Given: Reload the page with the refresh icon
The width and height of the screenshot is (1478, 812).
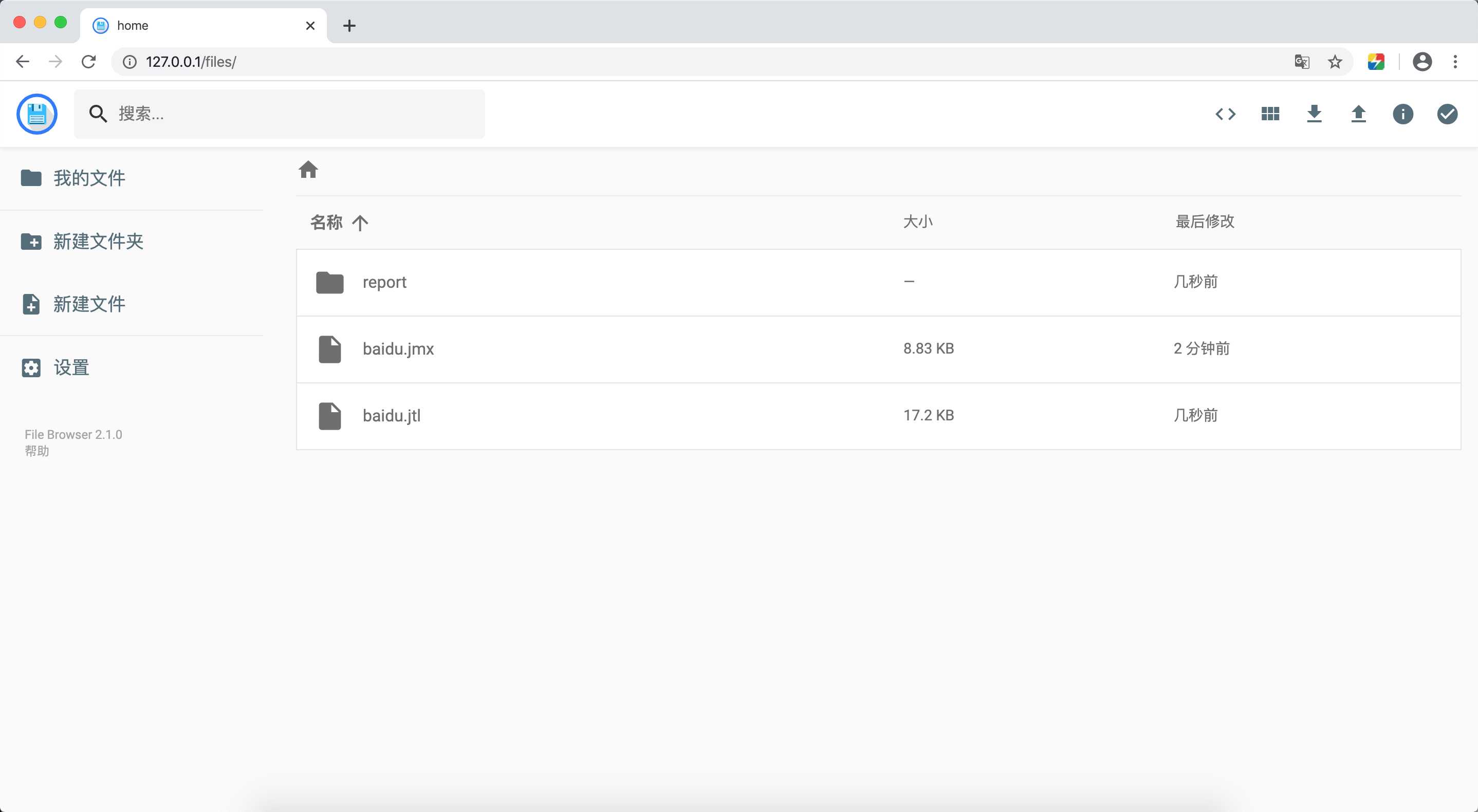Looking at the screenshot, I should click(x=88, y=61).
